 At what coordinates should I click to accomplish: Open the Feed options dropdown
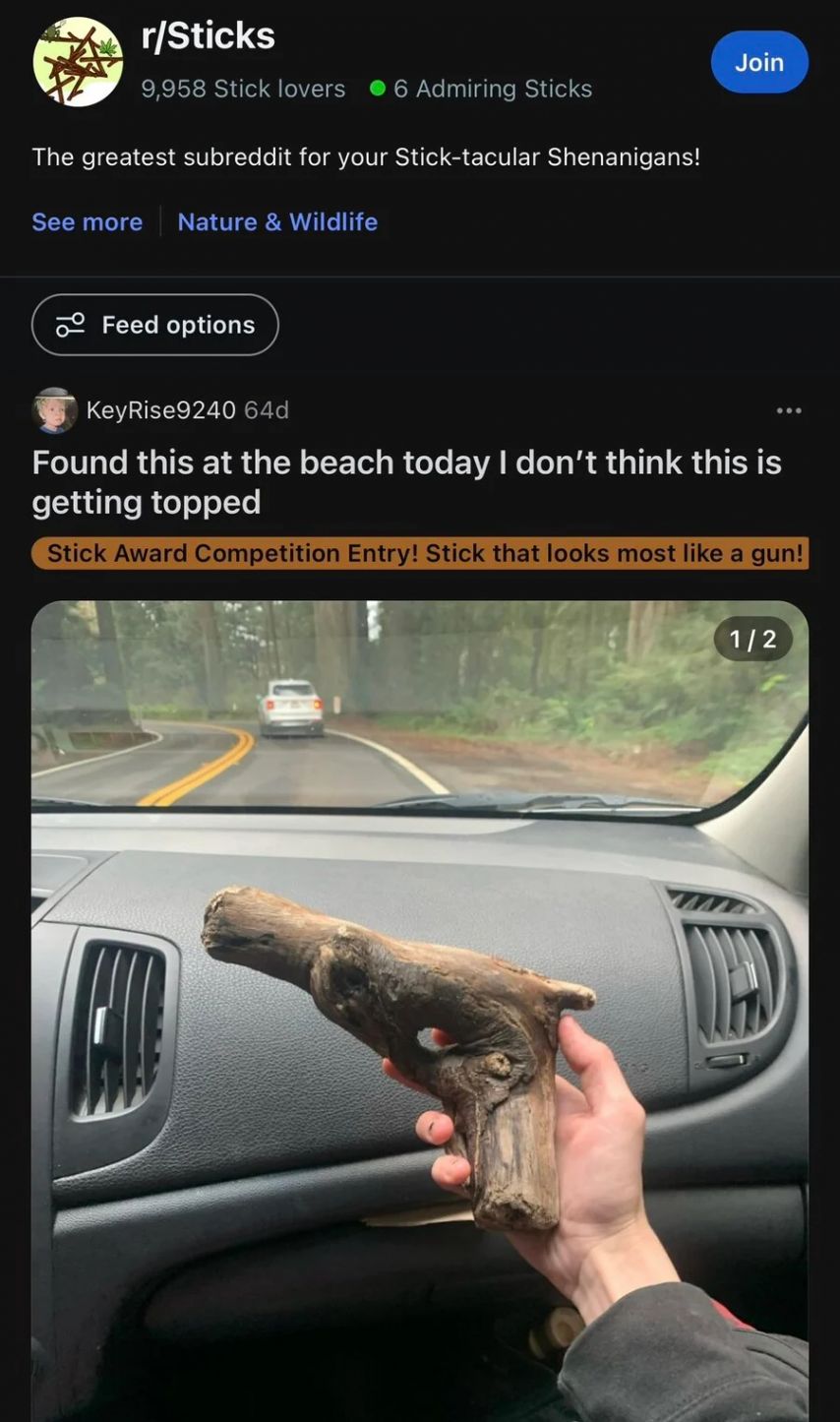pos(155,325)
